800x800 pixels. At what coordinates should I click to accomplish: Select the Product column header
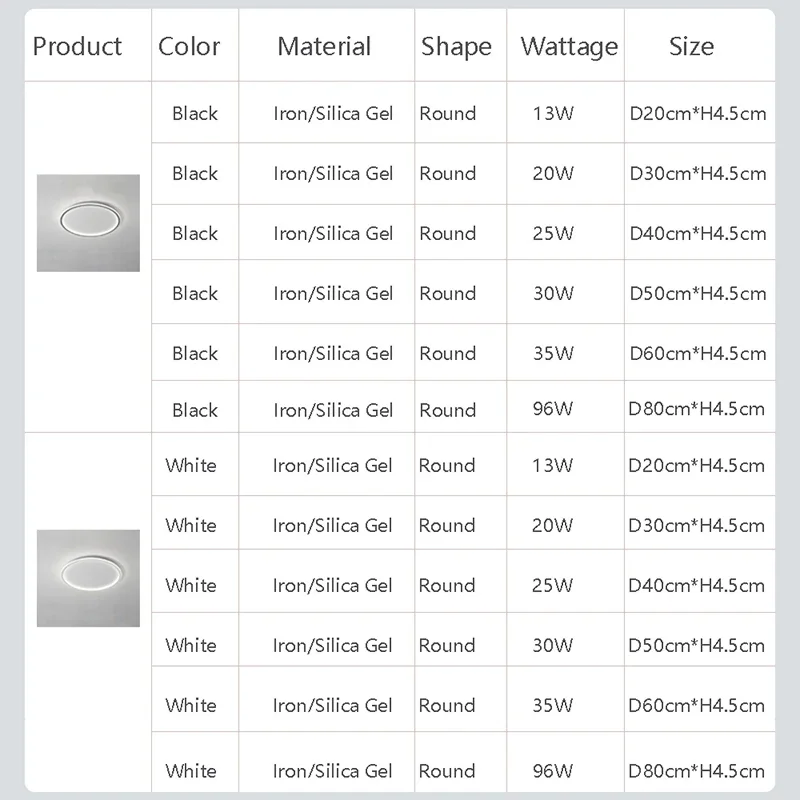click(x=78, y=46)
